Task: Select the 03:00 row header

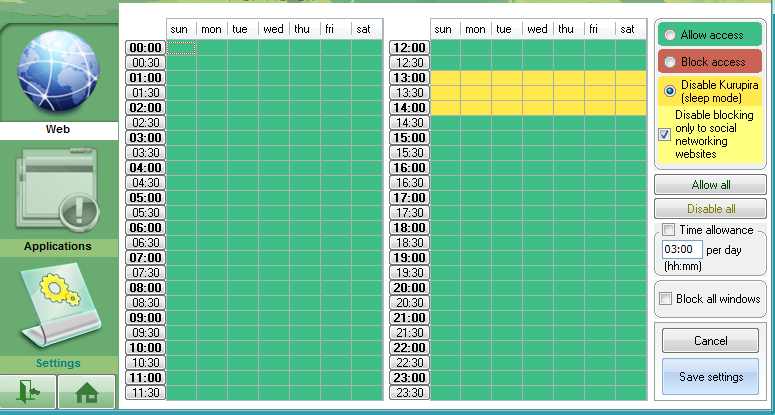Action: pyautogui.click(x=146, y=138)
